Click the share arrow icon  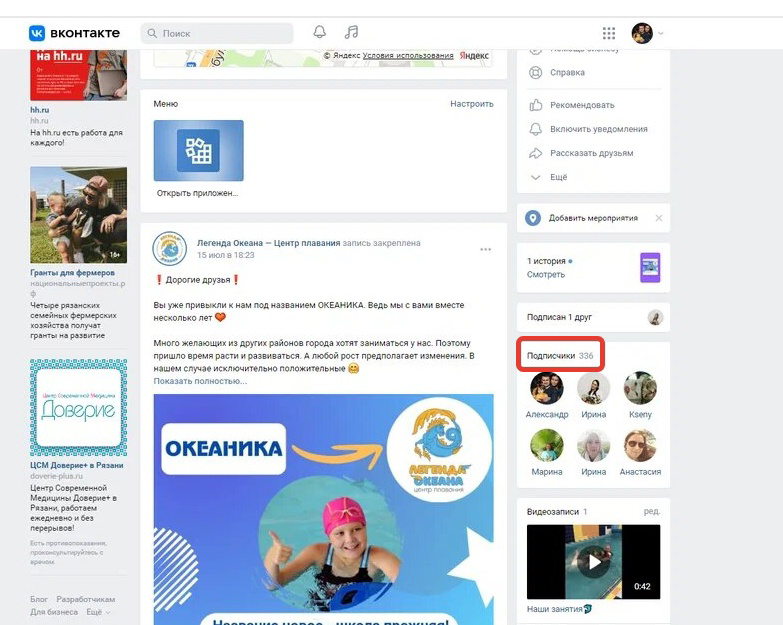point(535,153)
